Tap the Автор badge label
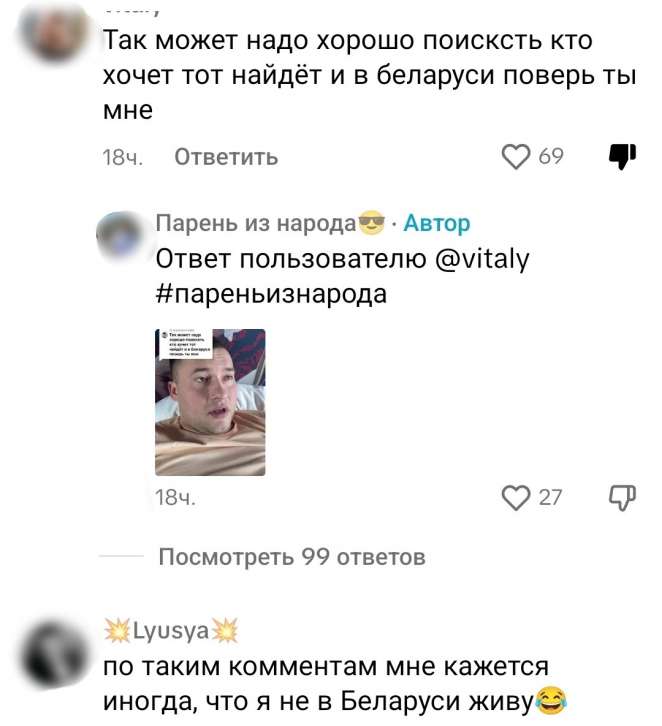Viewport: 662px width, 726px height. pos(437,224)
